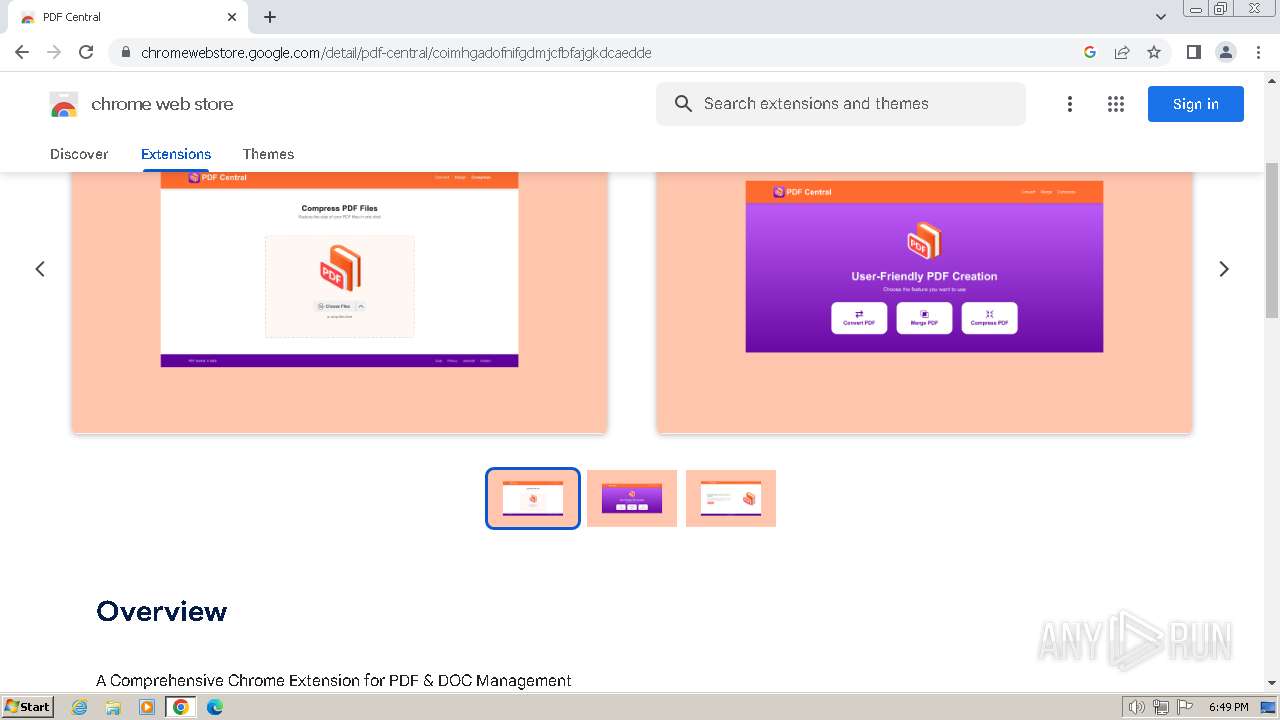Image resolution: width=1280 pixels, height=720 pixels.
Task: Select the second purple carousel thumbnail
Action: (x=632, y=498)
